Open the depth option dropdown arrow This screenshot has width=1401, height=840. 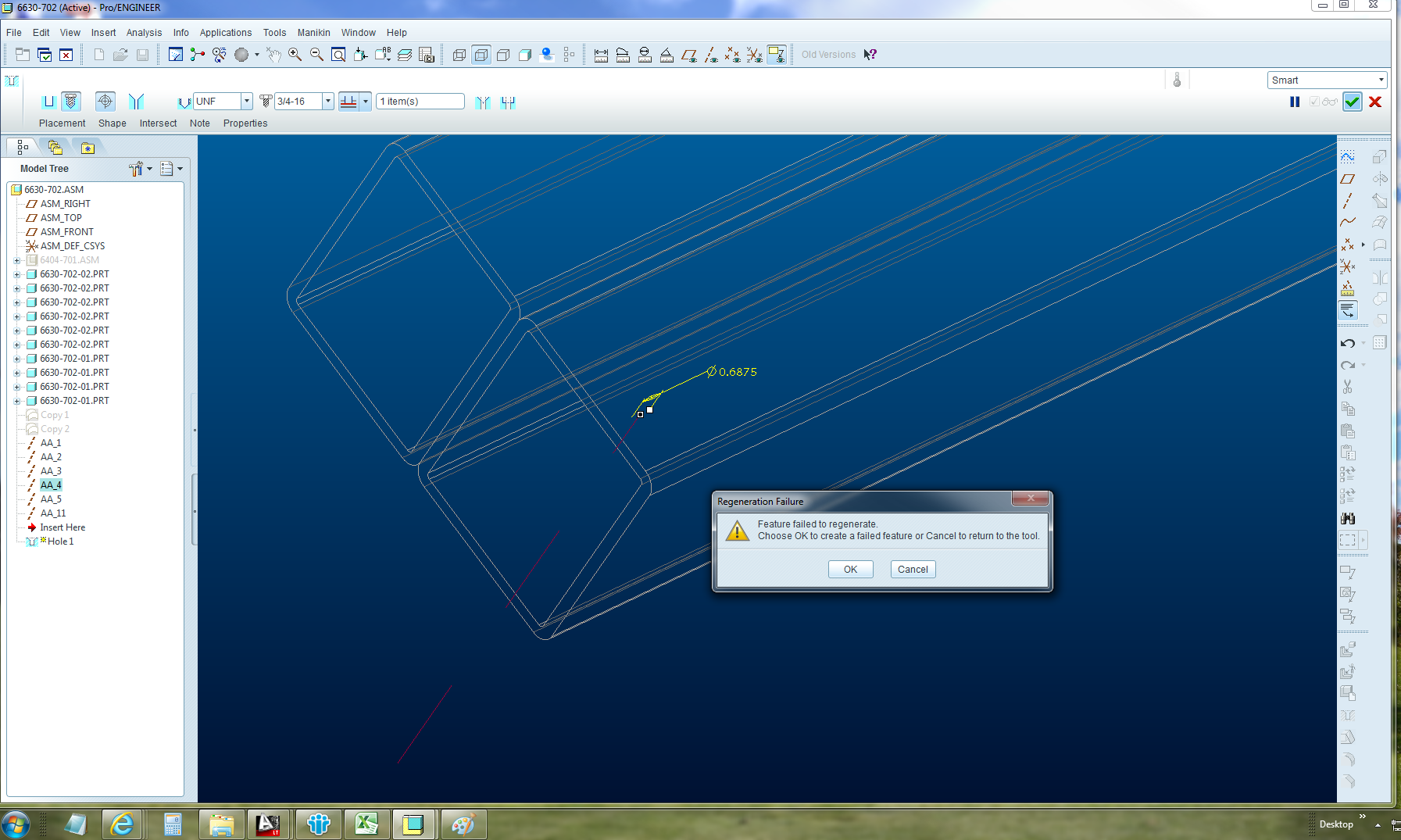point(365,102)
